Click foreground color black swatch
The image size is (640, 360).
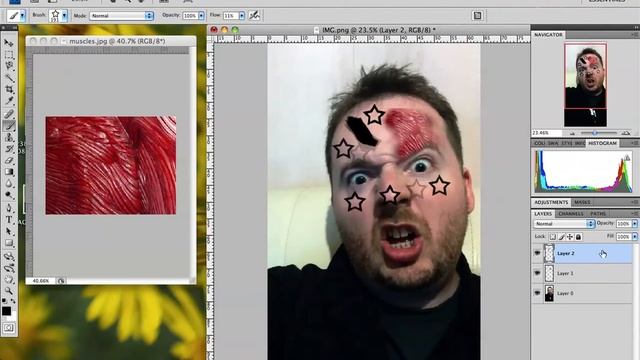pos(6,311)
